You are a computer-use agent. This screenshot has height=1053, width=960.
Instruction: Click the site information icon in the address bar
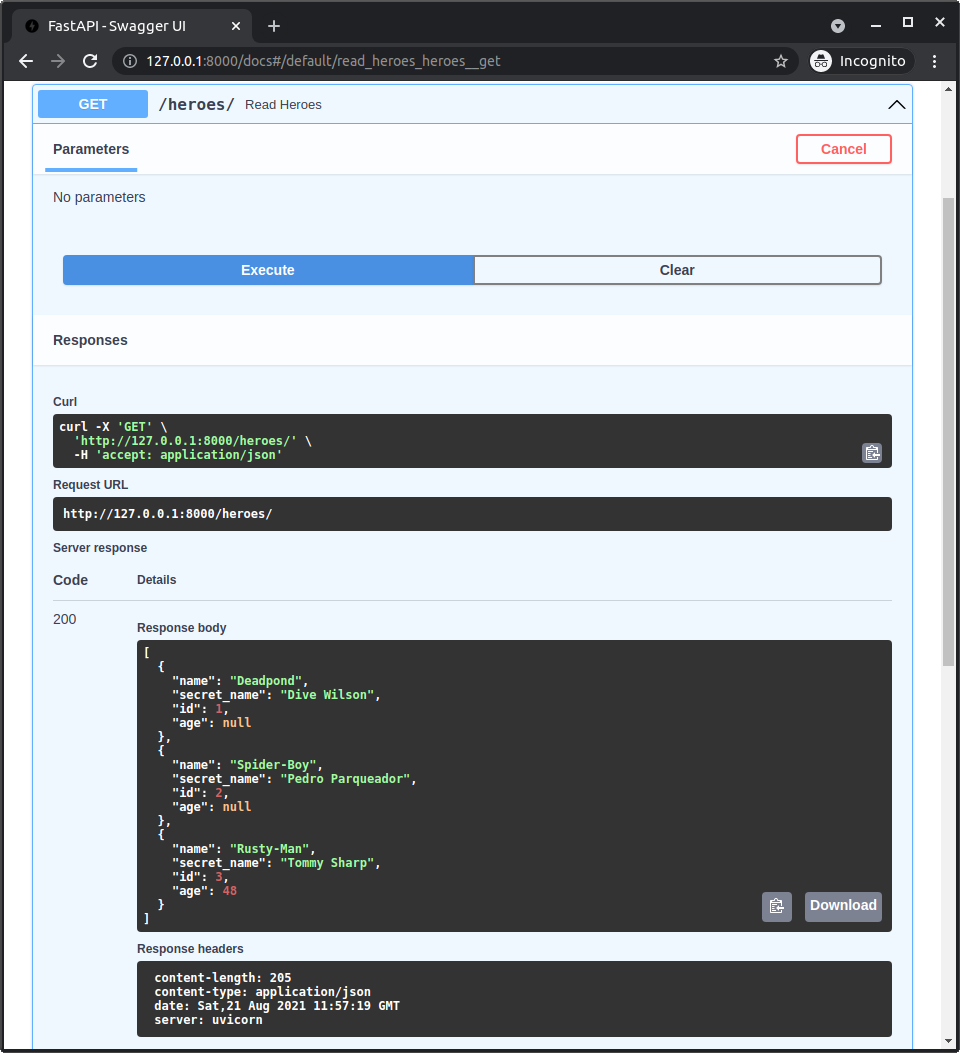(130, 60)
